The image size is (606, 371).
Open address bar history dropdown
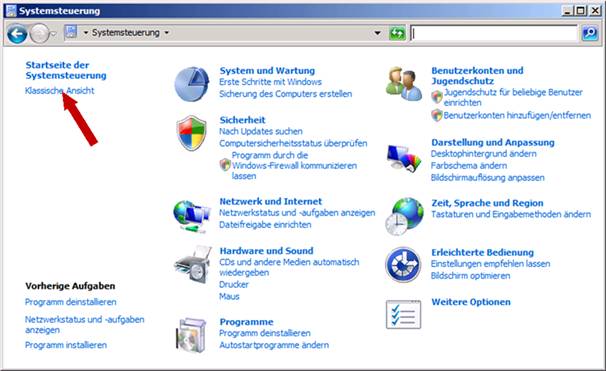(x=378, y=33)
